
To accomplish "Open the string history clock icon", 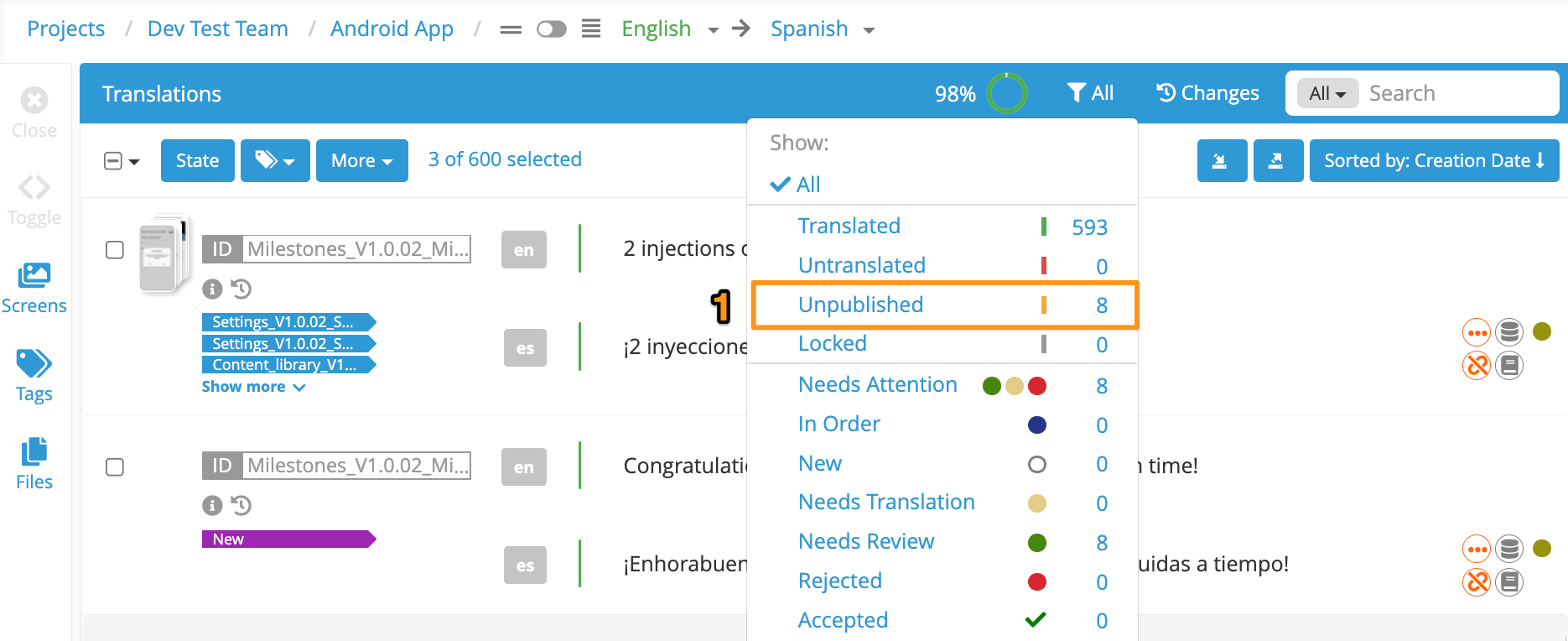I will coord(241,289).
